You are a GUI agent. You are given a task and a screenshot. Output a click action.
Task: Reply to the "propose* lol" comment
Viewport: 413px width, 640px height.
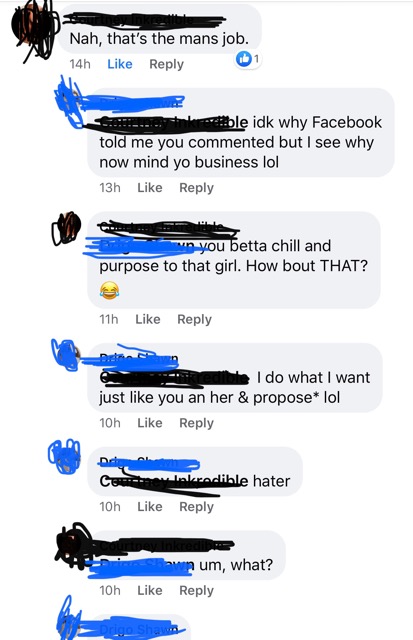point(196,423)
